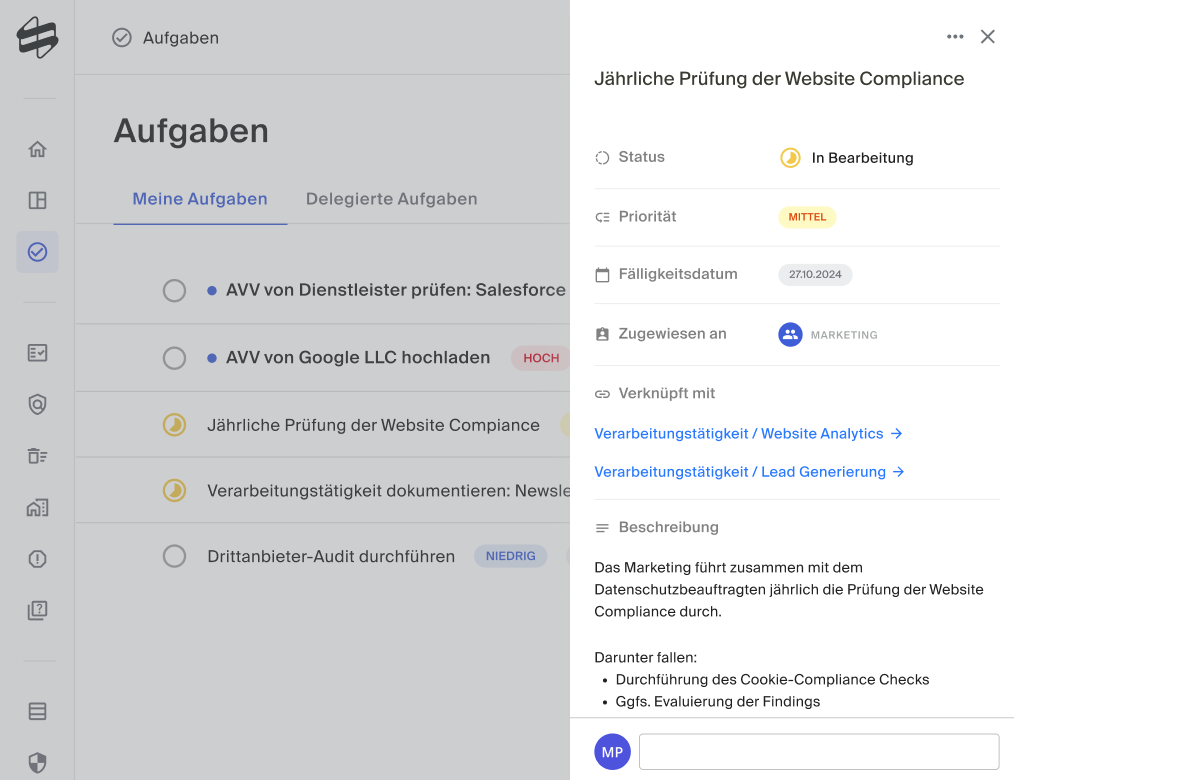Click the In Bearbeitung status icon in the panel
The width and height of the screenshot is (1200, 780).
[x=790, y=158]
